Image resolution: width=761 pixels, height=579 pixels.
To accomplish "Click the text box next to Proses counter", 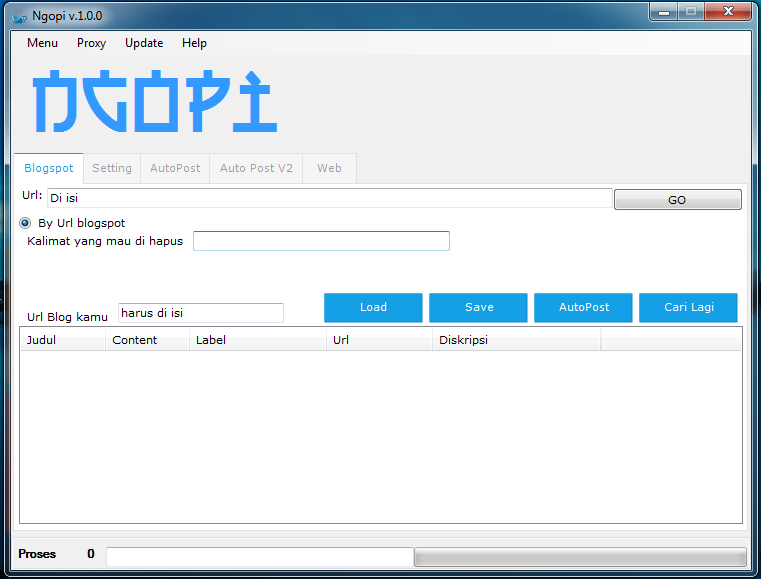I will tap(260, 557).
